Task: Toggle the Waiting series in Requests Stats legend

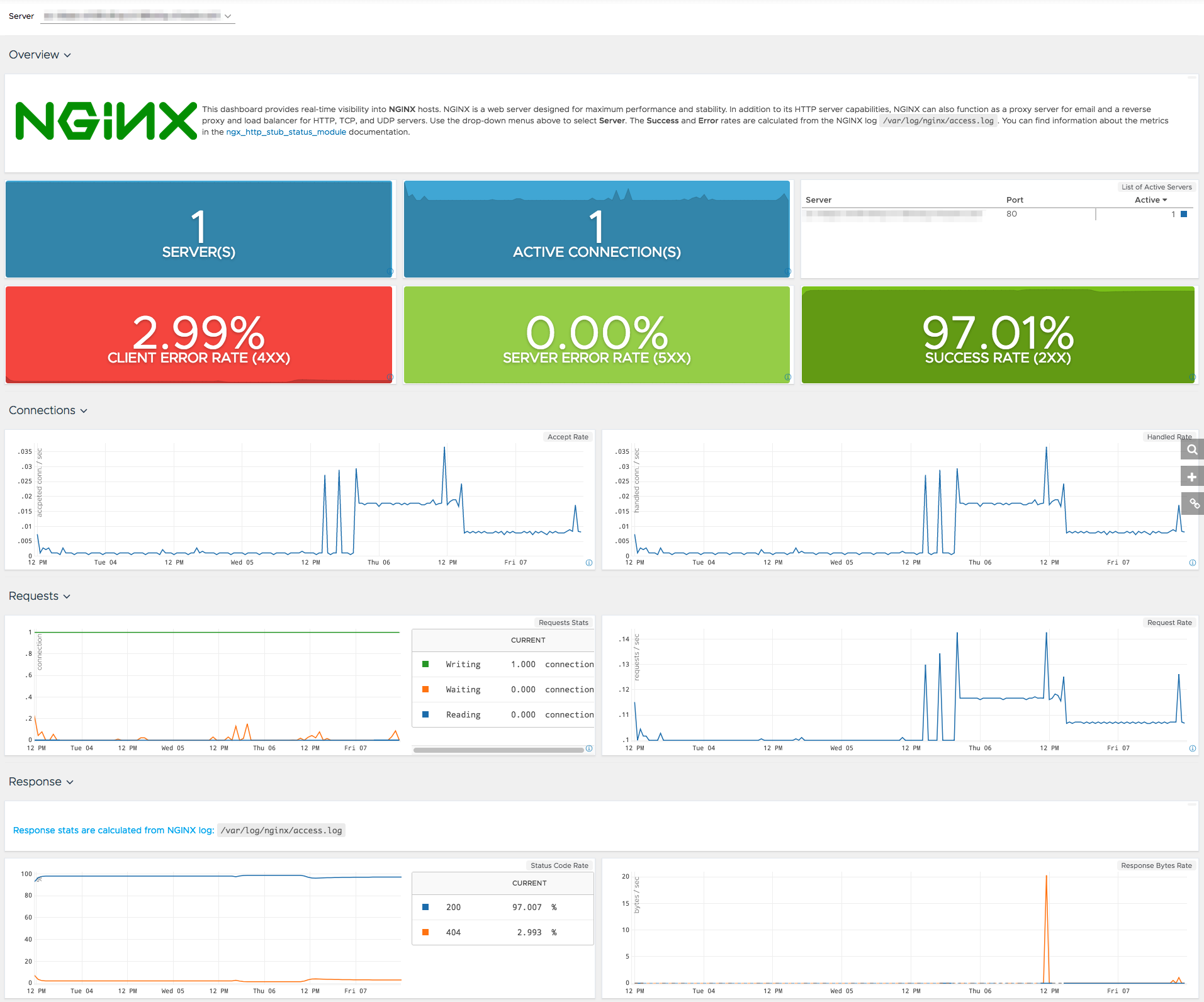Action: click(x=463, y=690)
